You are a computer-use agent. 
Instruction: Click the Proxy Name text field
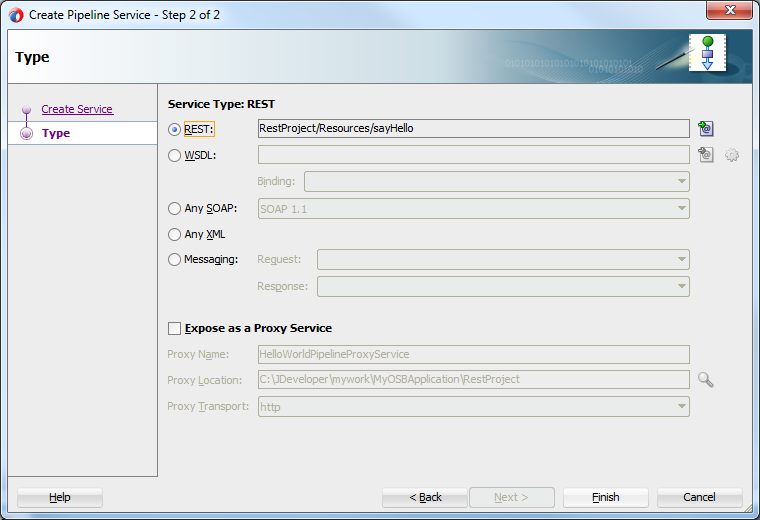(x=474, y=354)
